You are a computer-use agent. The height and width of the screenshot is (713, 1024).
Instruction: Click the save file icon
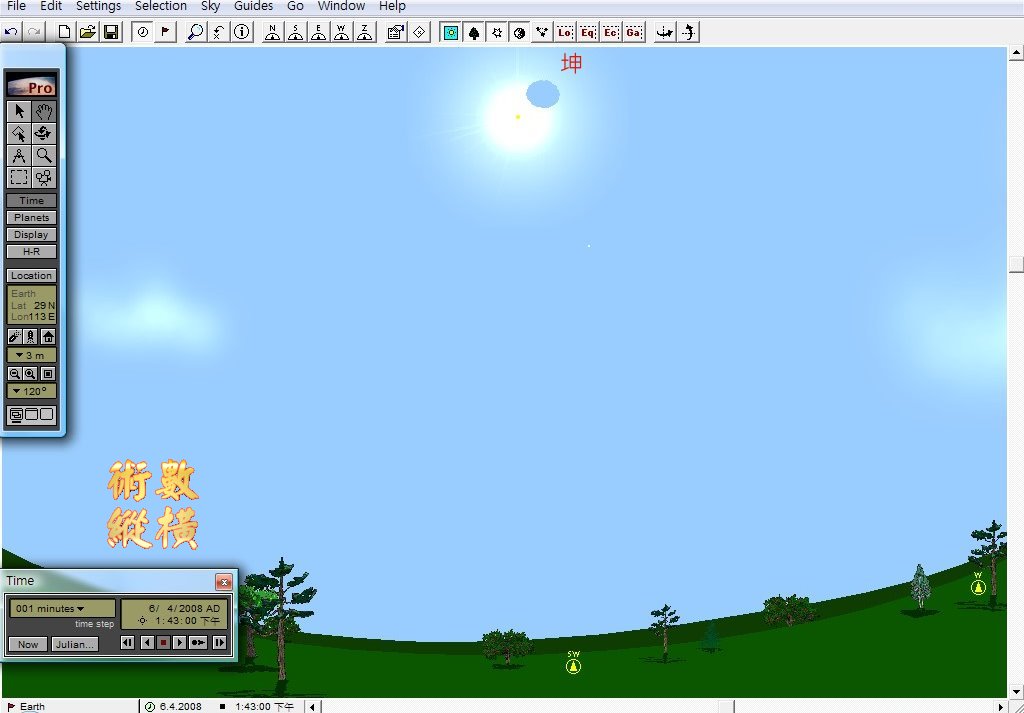tap(111, 32)
